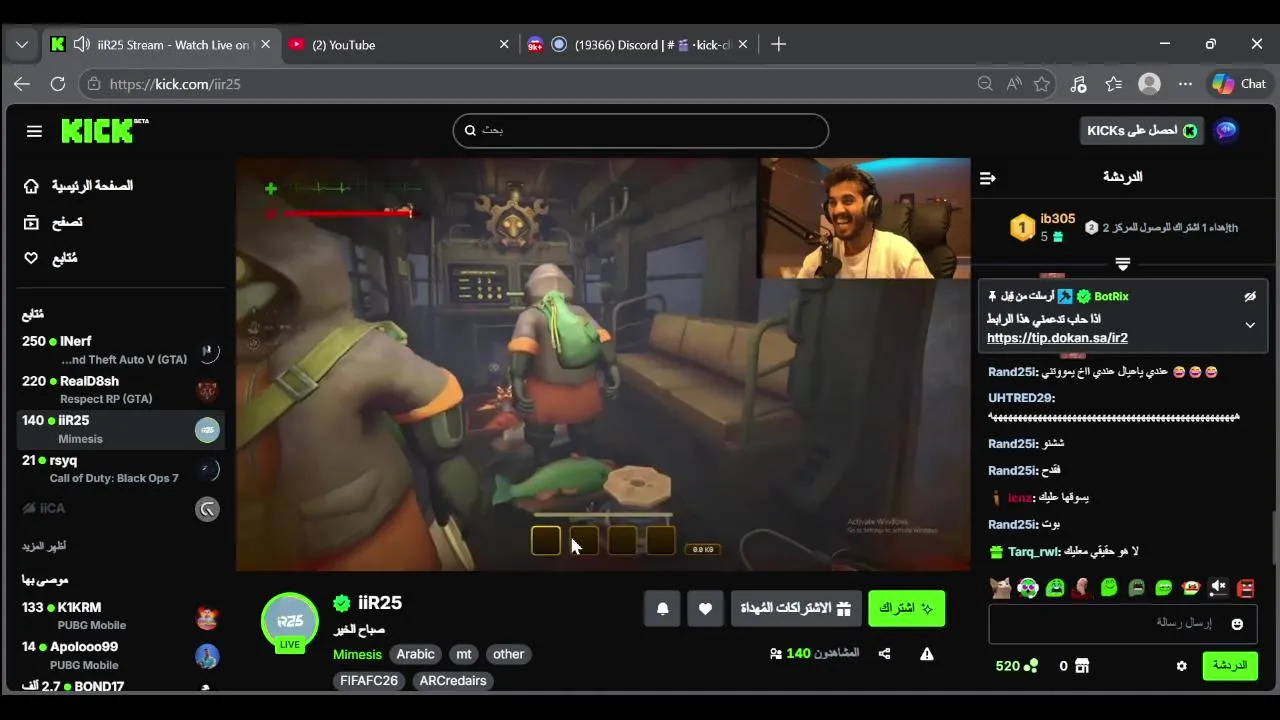This screenshot has width=1280, height=720.
Task: Click the share stream icon
Action: click(884, 654)
